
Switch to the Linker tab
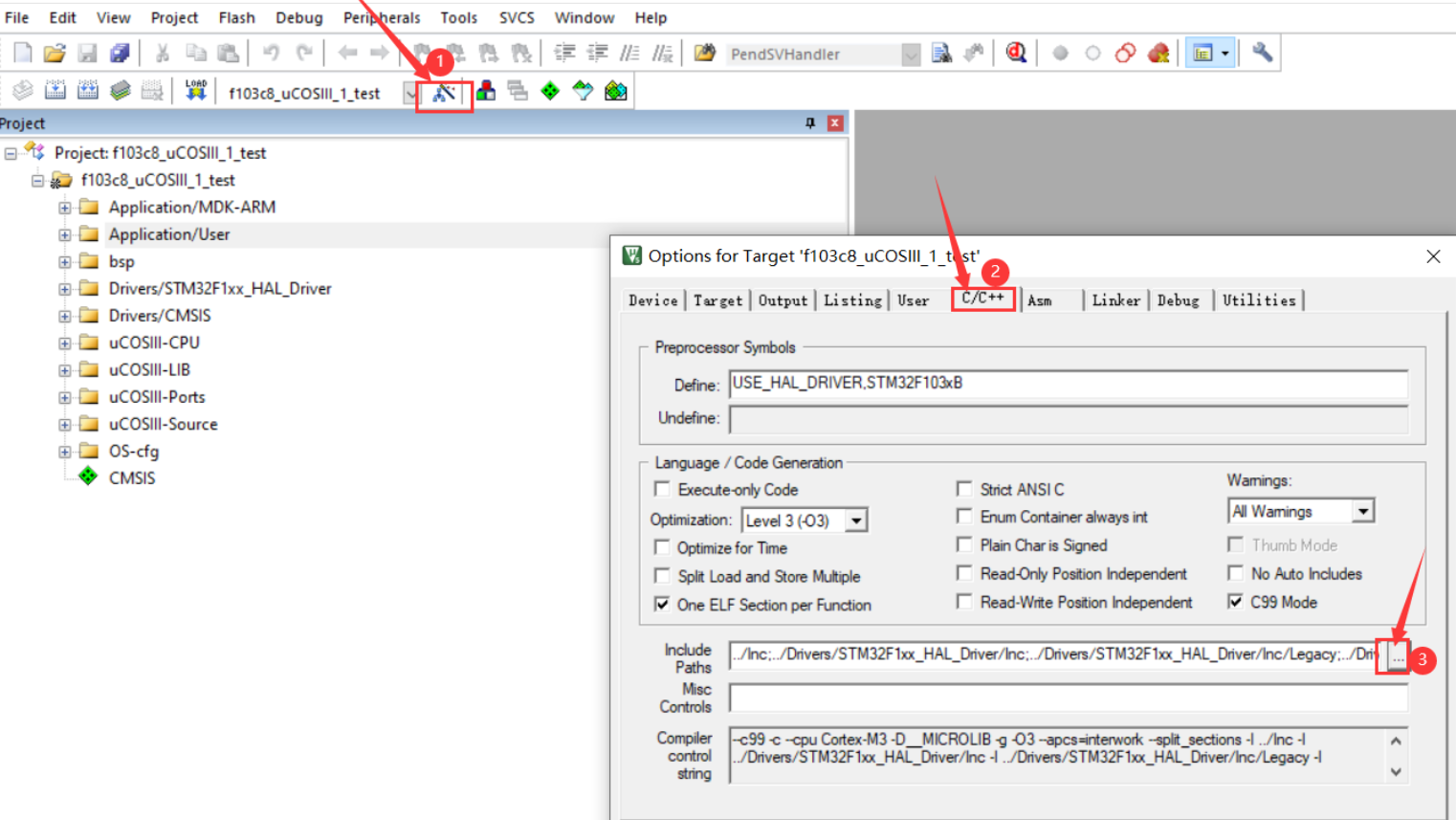(x=1115, y=300)
